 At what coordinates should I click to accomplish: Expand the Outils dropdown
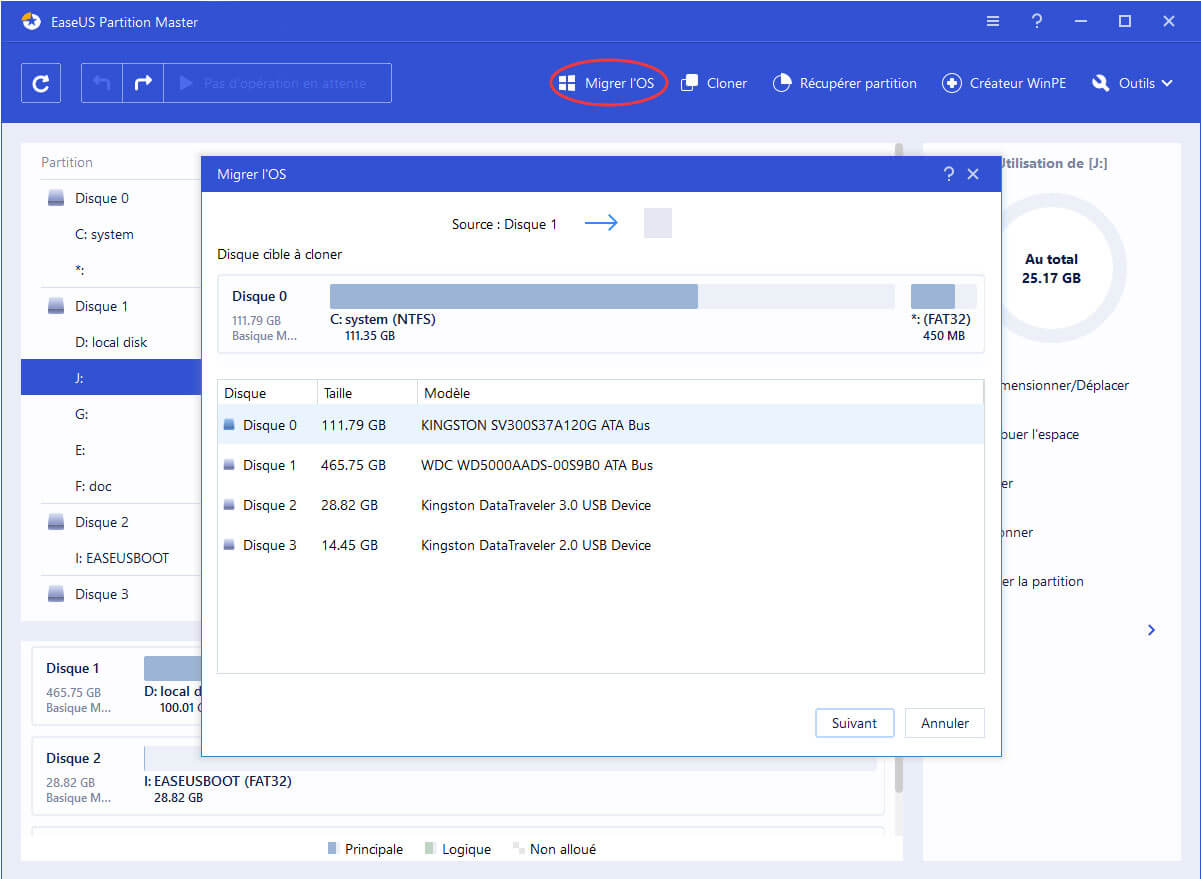(x=1133, y=83)
